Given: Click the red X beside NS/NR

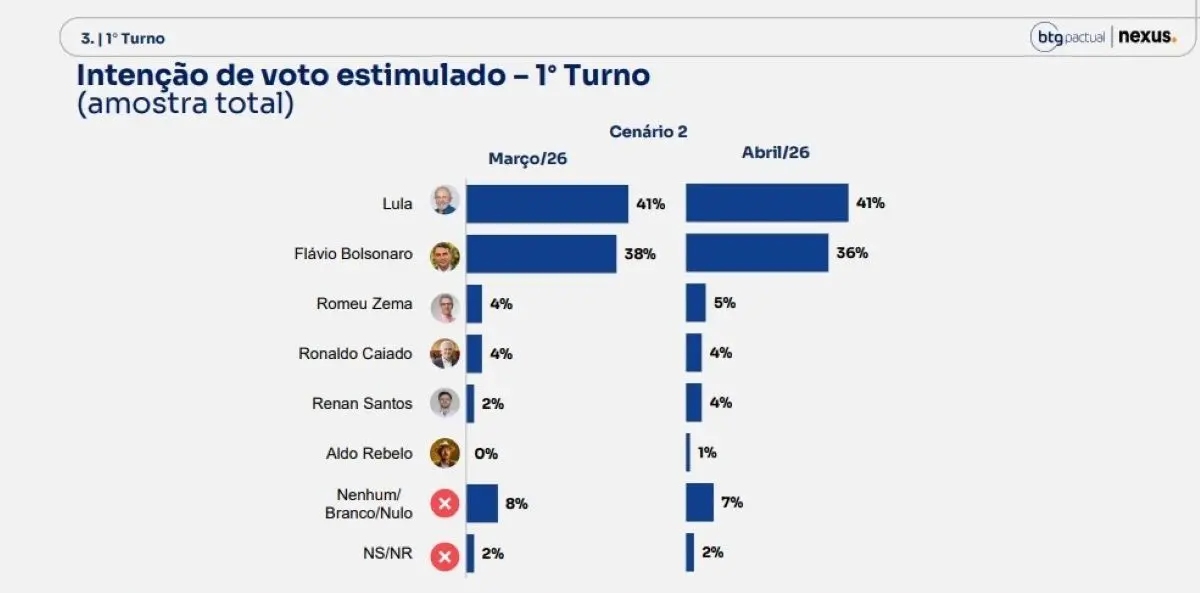Looking at the screenshot, I should 445,556.
